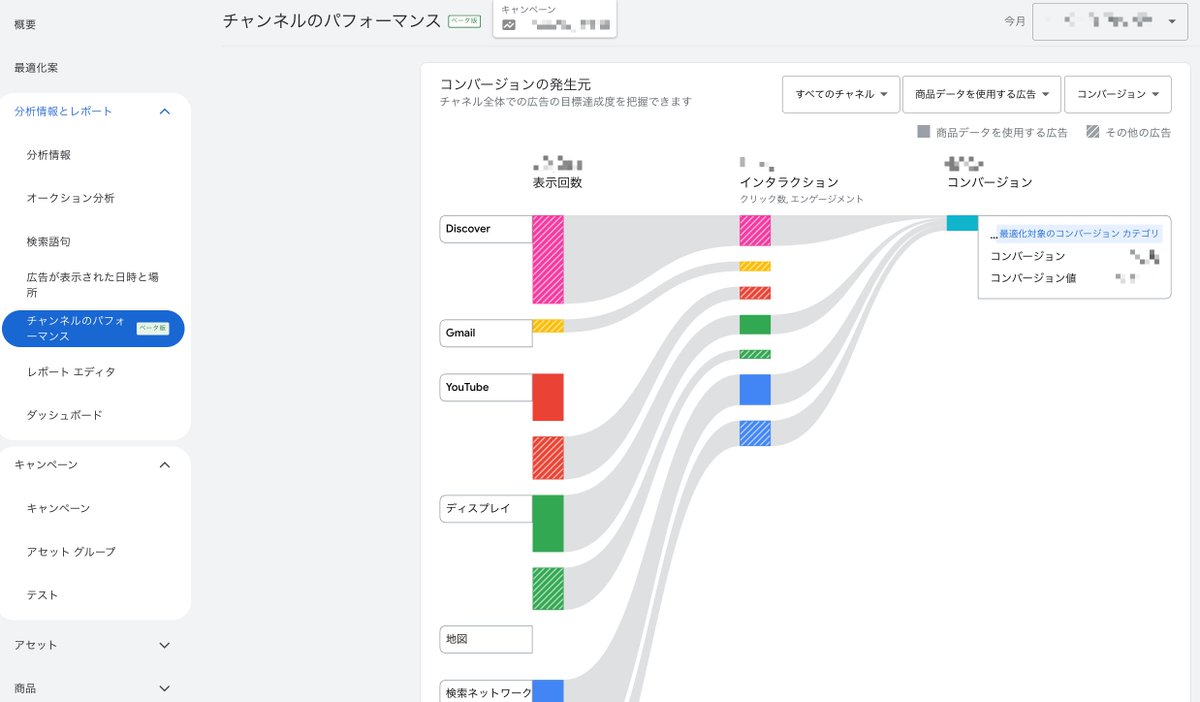Click その他の広告 hatched legend square
This screenshot has width=1200, height=702.
click(x=1094, y=132)
